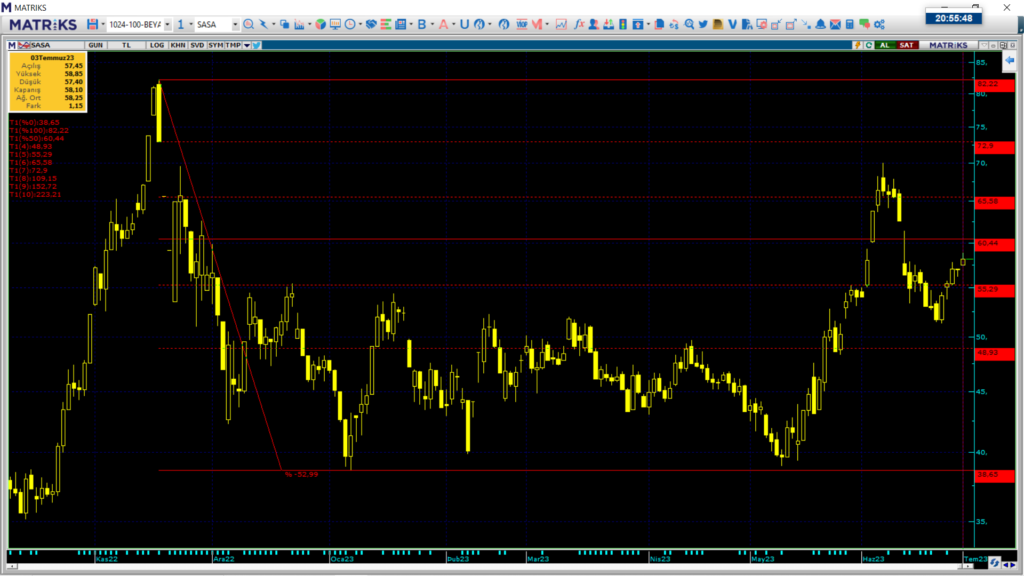Toggle the KHN chart option

pos(177,45)
